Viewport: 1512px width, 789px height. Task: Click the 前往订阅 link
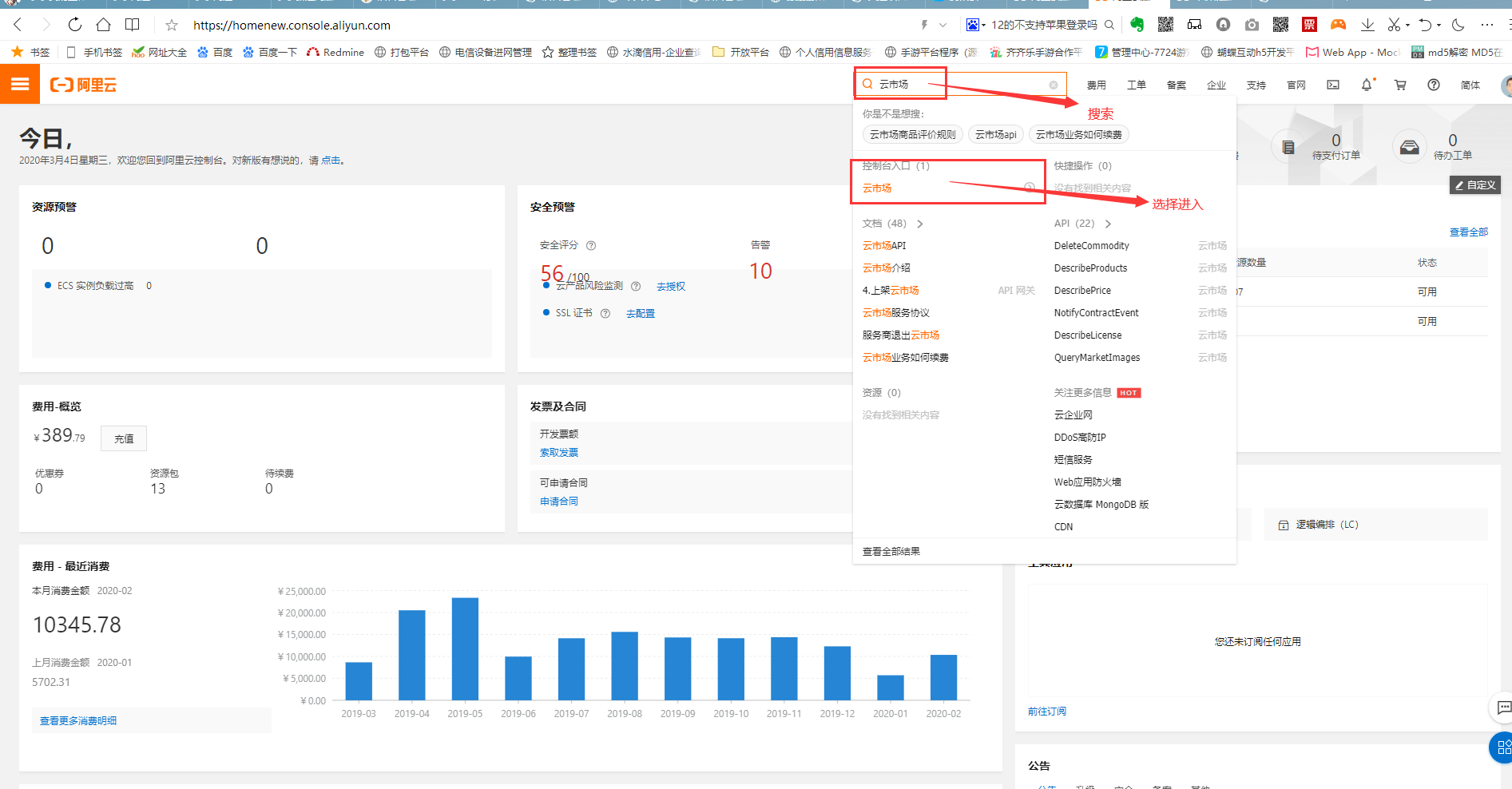1047,712
